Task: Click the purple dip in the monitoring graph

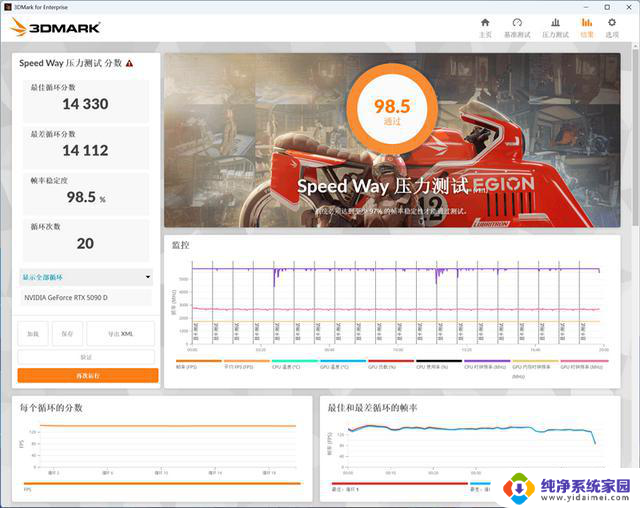Action: (275, 277)
